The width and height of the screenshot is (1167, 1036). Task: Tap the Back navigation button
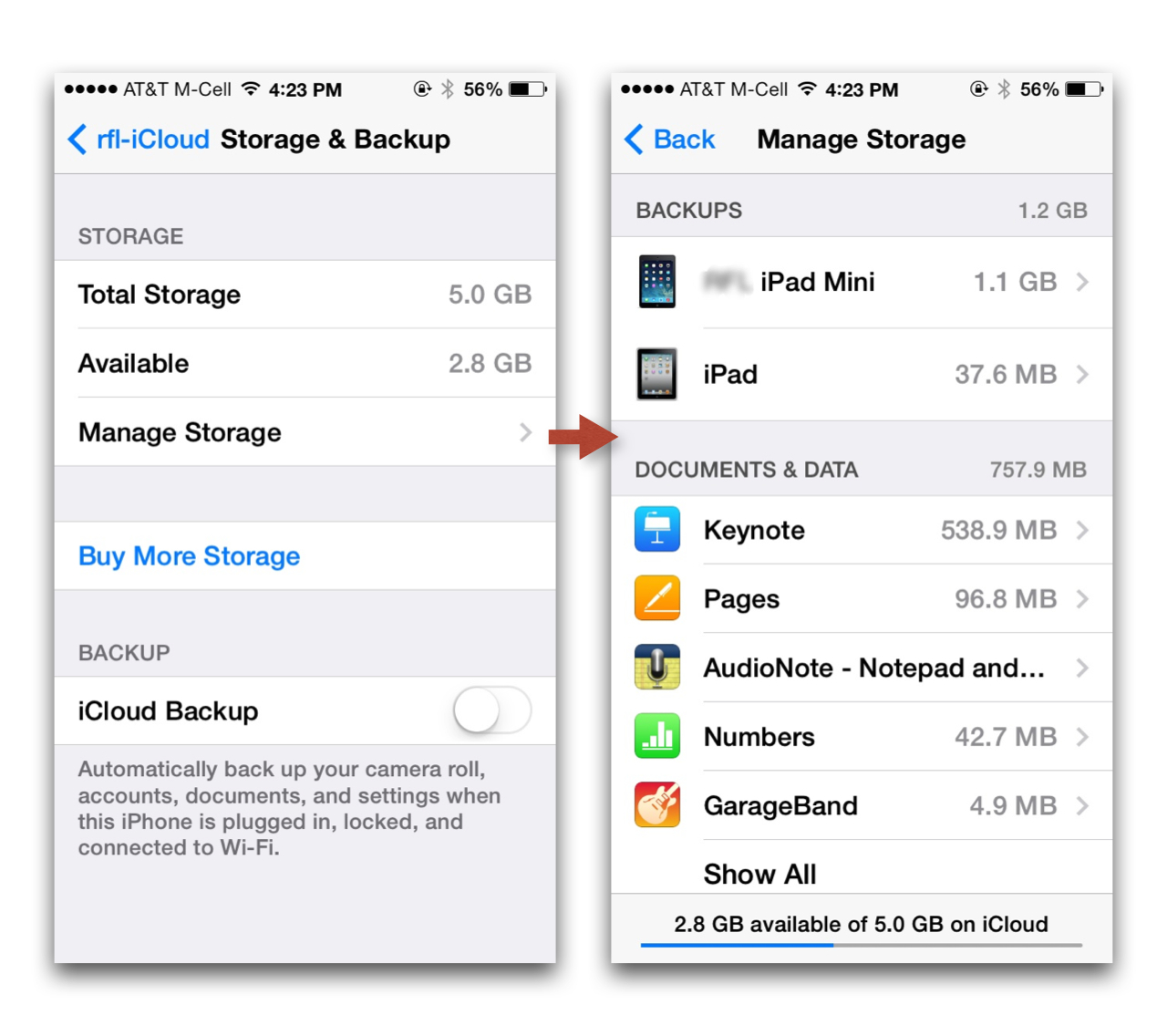(x=670, y=140)
